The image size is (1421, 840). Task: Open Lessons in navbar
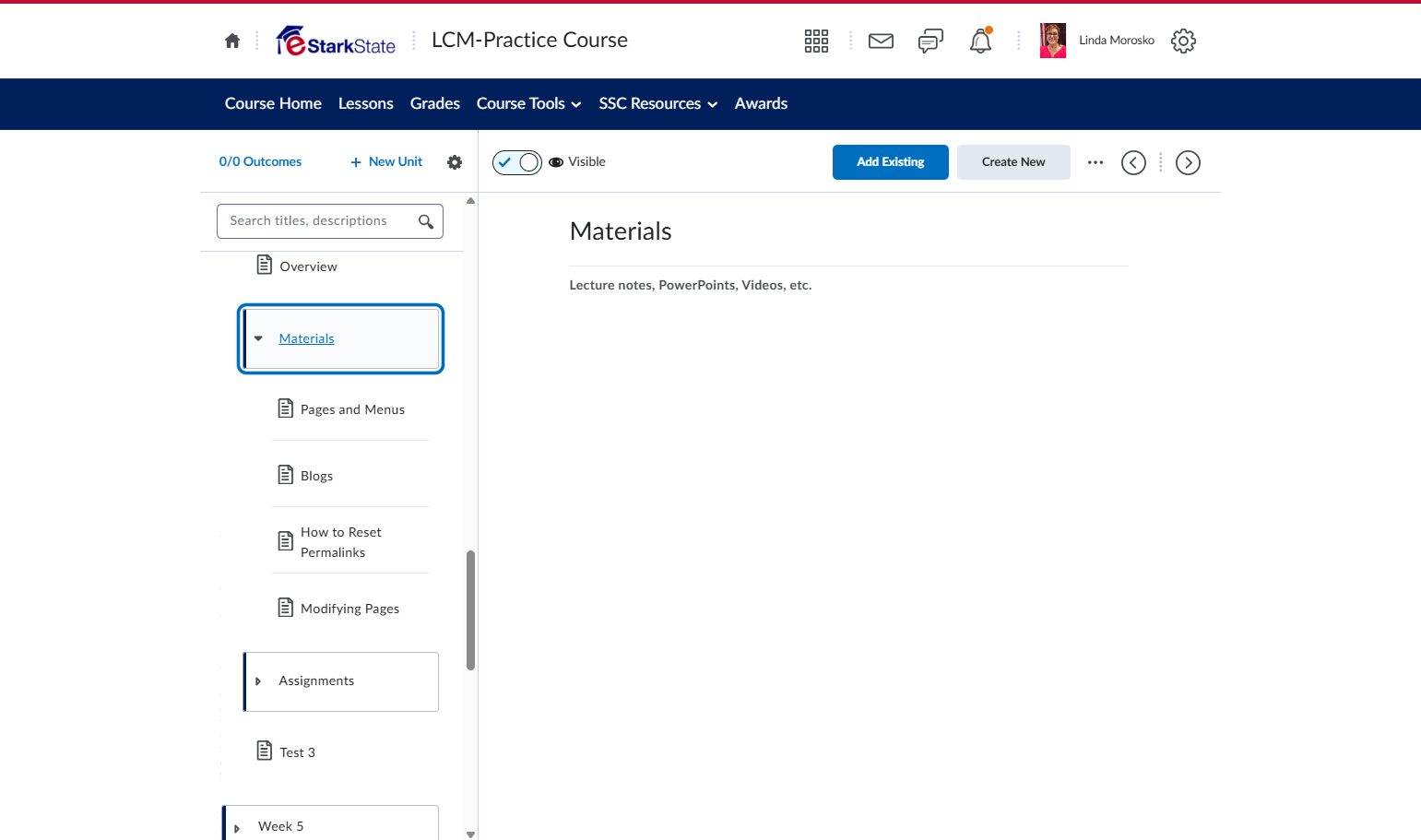click(366, 104)
